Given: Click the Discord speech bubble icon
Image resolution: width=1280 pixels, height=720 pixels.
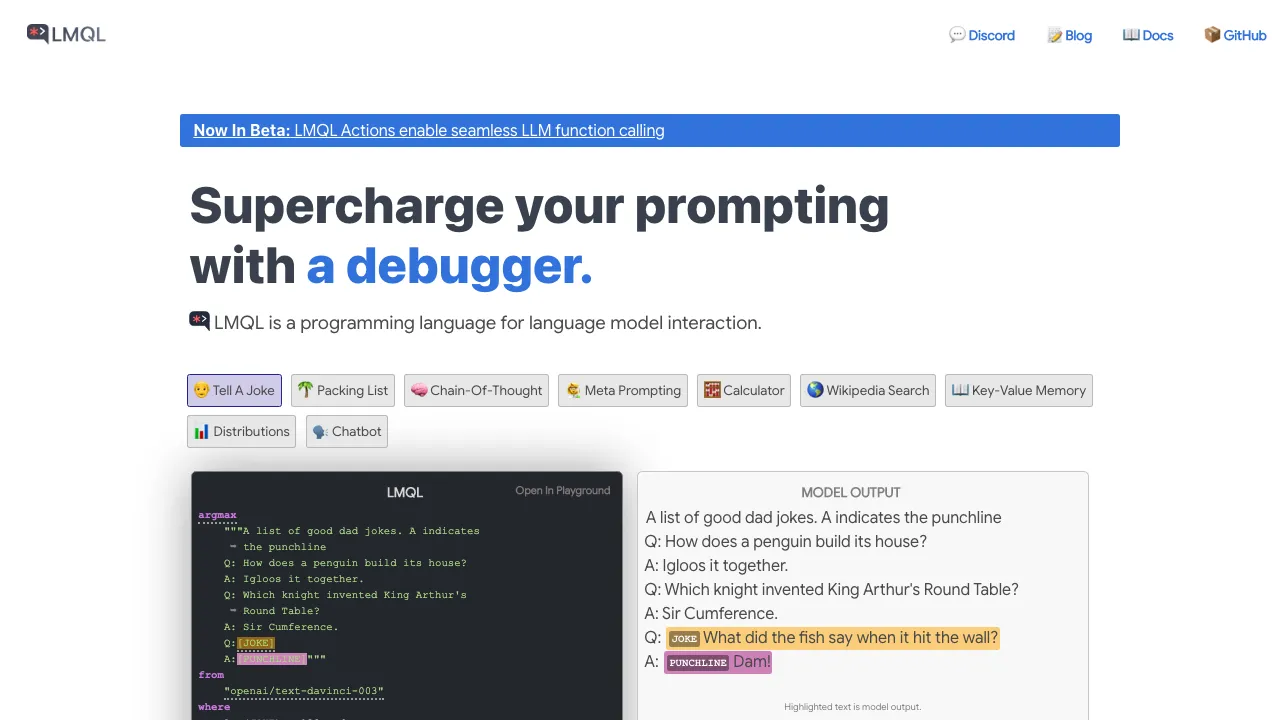Looking at the screenshot, I should pos(957,35).
